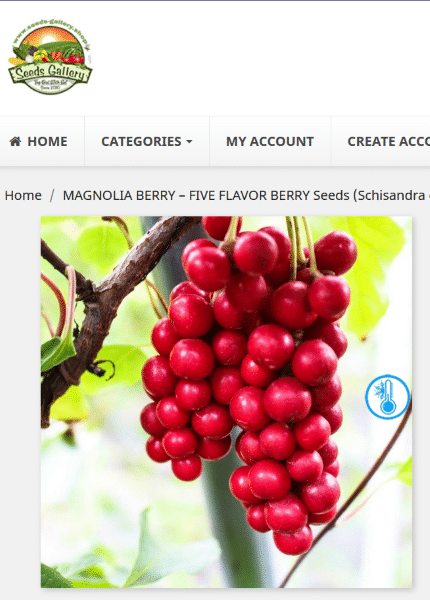Click the website URL arc on logo
This screenshot has width=430, height=600.
tap(50, 27)
